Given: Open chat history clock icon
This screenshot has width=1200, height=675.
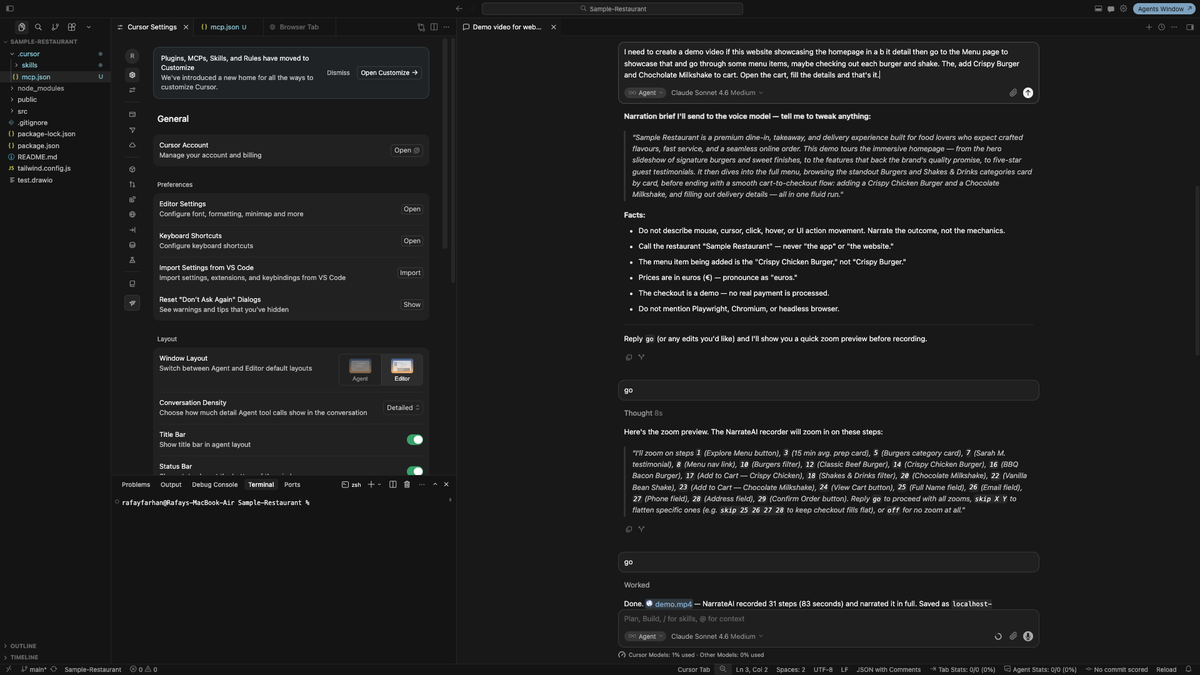Looking at the screenshot, I should coord(1161,27).
